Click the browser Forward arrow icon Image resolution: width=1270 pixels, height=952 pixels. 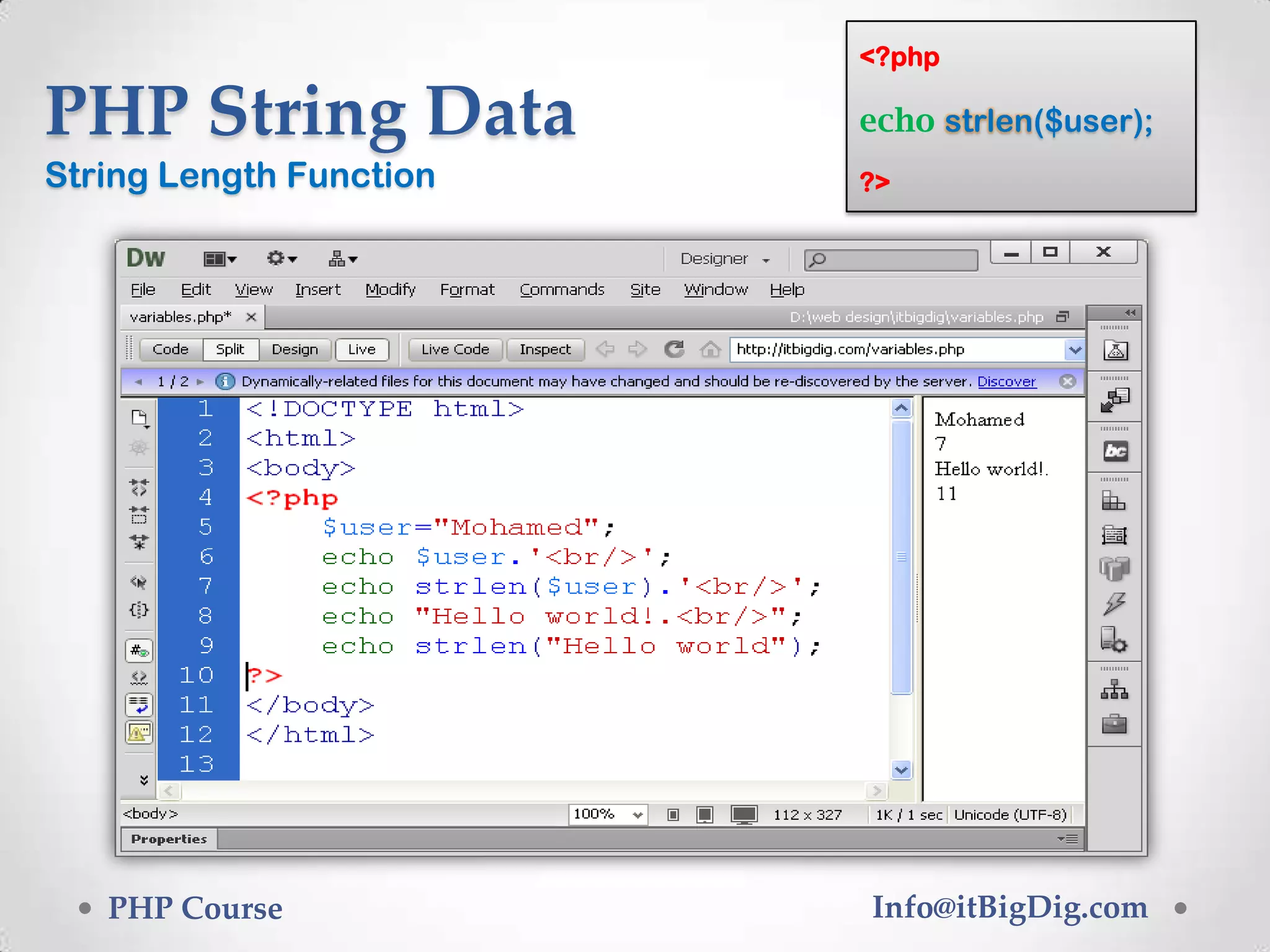click(637, 350)
